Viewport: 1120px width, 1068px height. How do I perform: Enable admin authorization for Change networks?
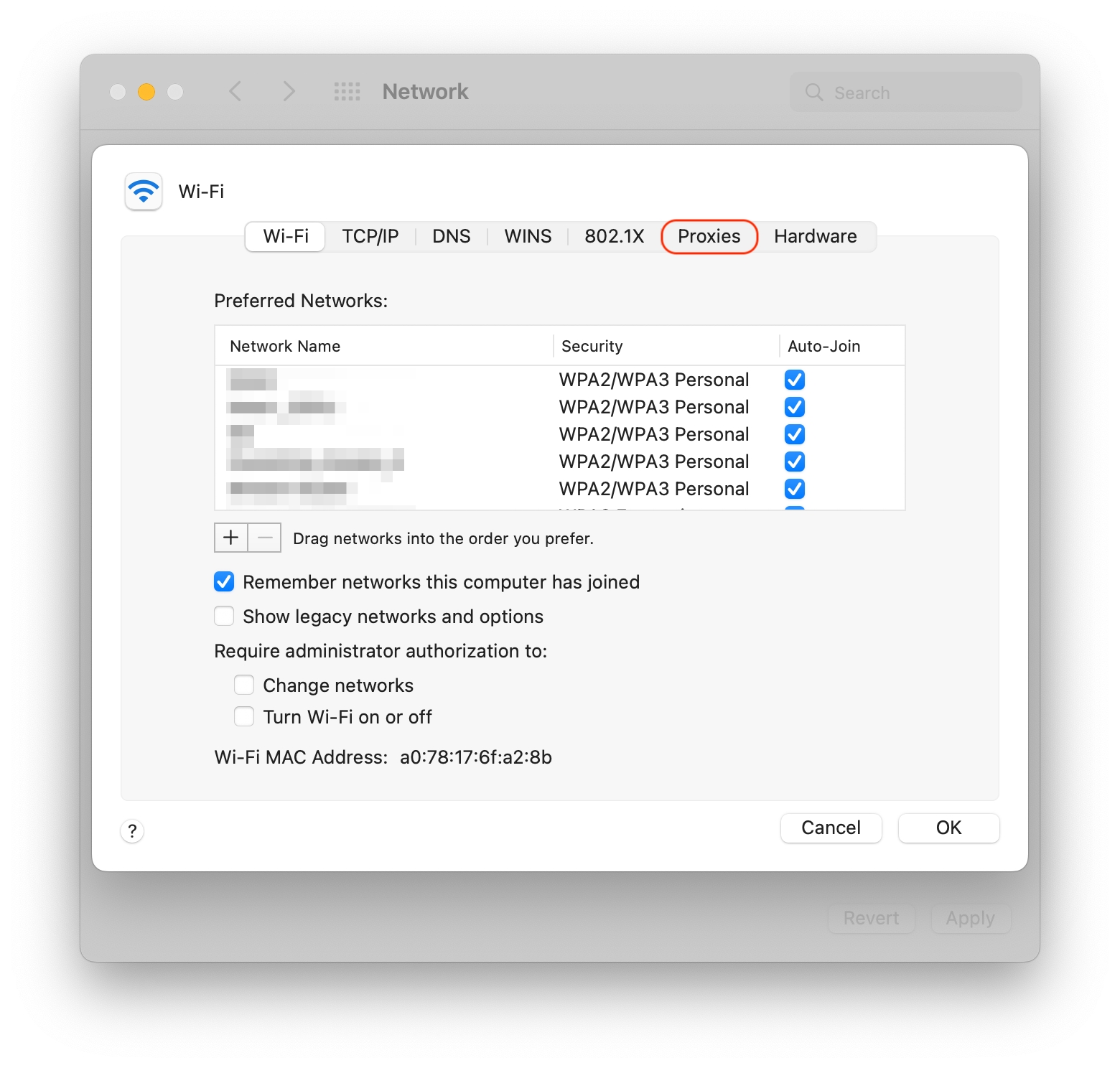tap(244, 685)
